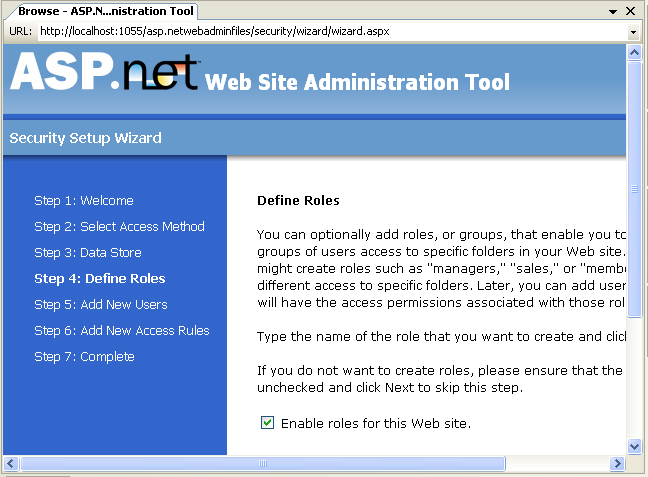The image size is (648, 477).
Task: Click Step 4: Define Roles in sidebar
Action: point(99,278)
